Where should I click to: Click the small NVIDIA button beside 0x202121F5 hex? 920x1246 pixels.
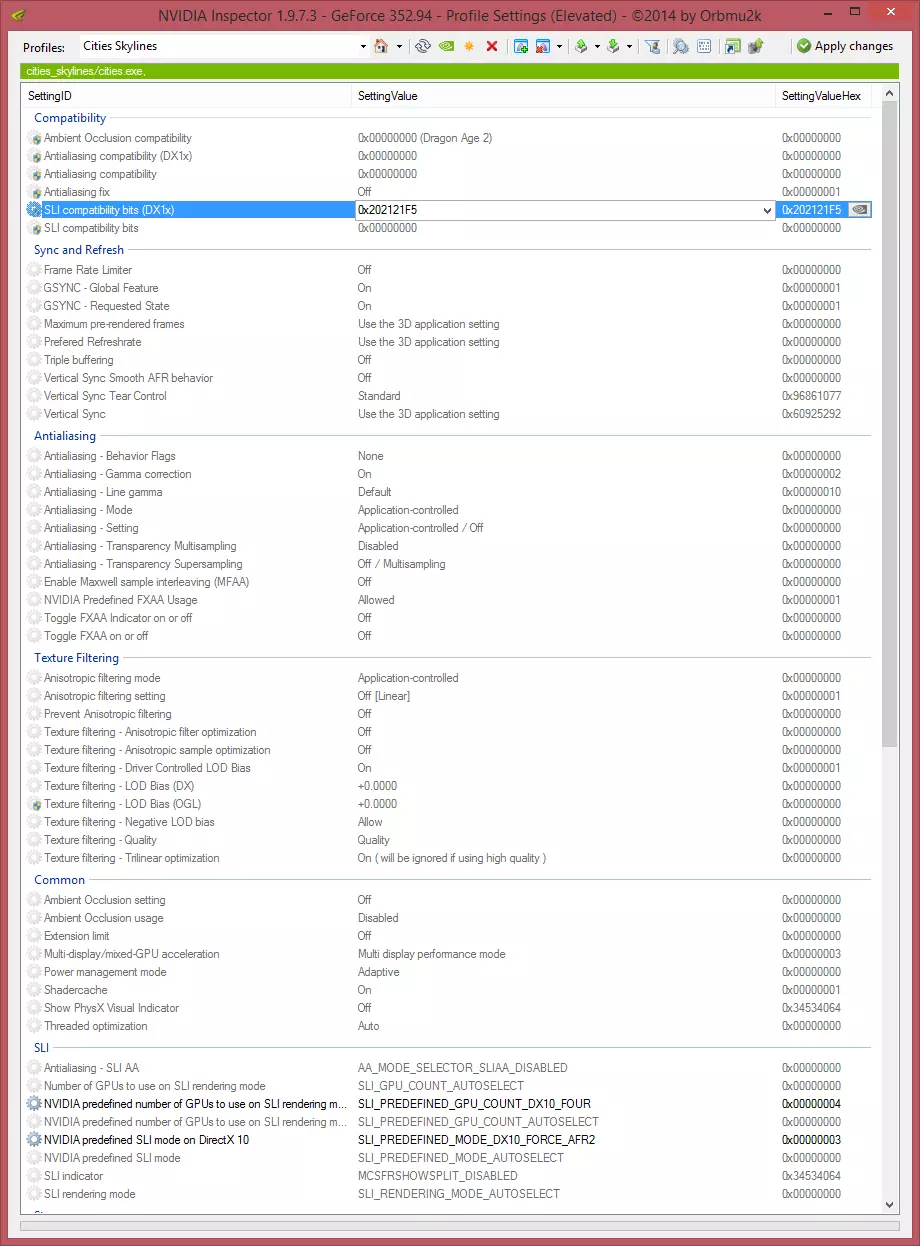859,210
